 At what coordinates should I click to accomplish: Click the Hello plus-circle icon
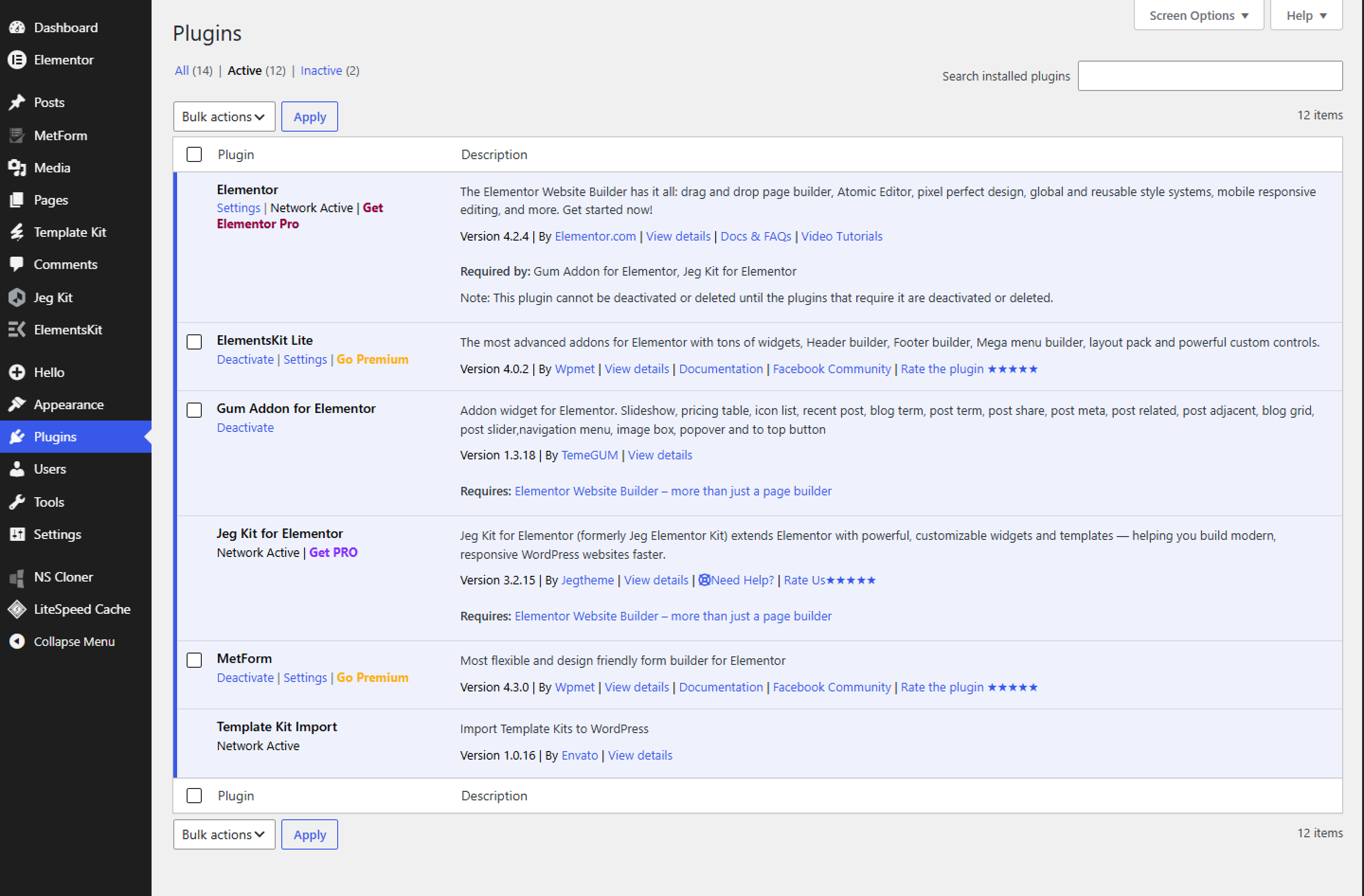coord(17,372)
